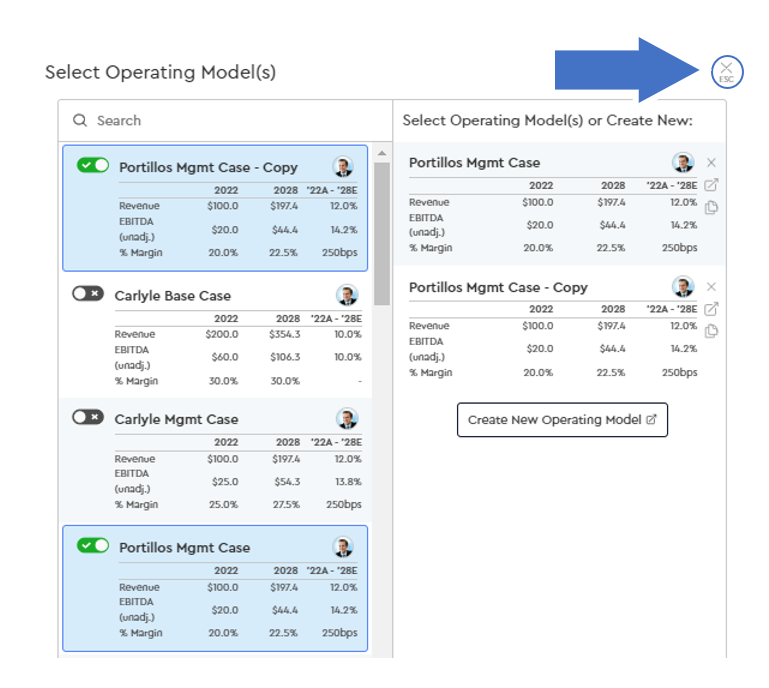
Task: Toggle off Portillos Mgmt Case in left list
Action: point(93,545)
